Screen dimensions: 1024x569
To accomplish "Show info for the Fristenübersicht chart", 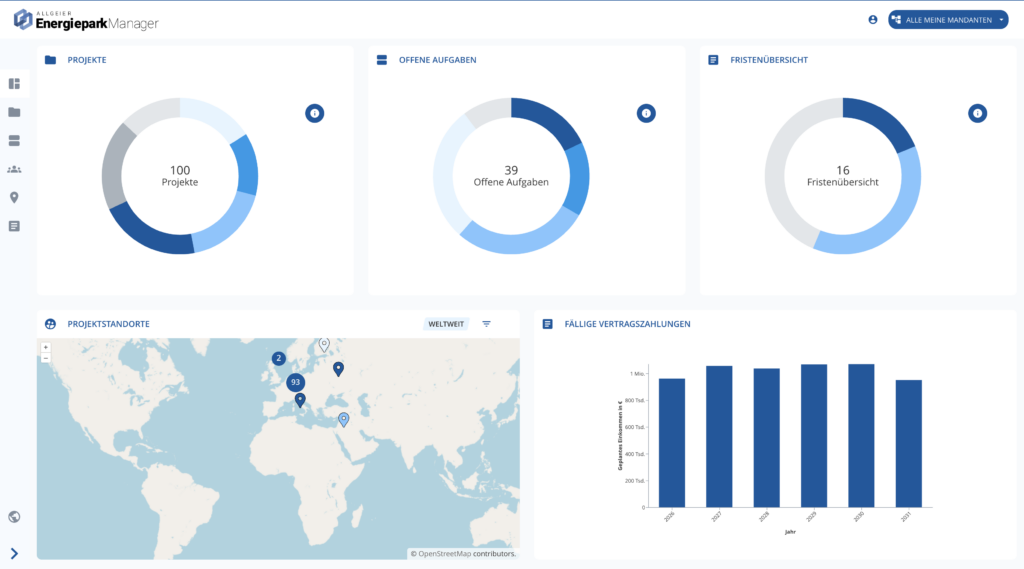I will [977, 114].
